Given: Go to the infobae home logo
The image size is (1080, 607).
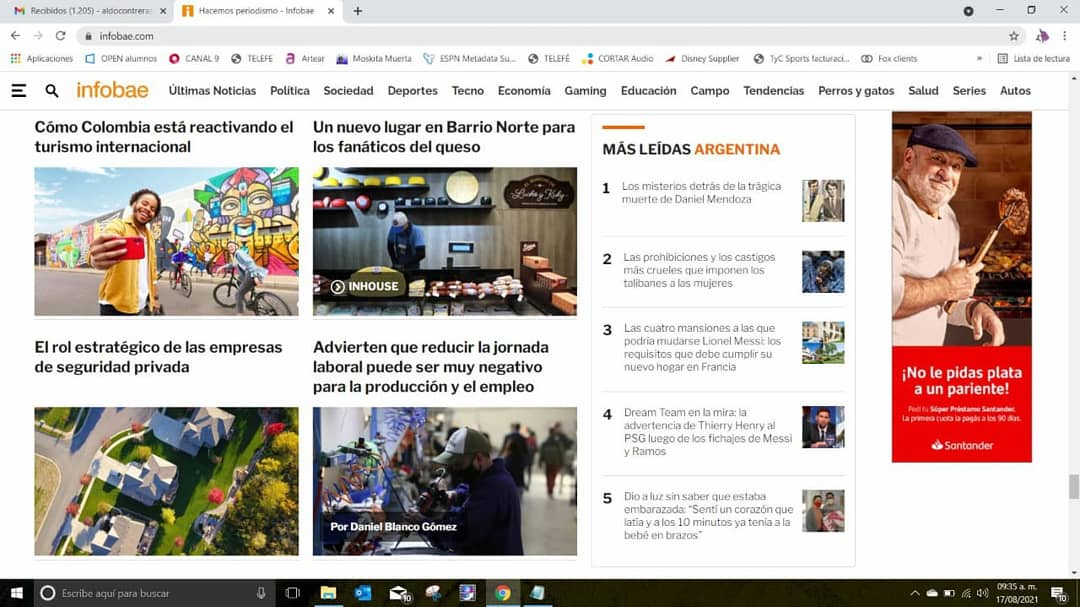Looking at the screenshot, I should pyautogui.click(x=112, y=90).
